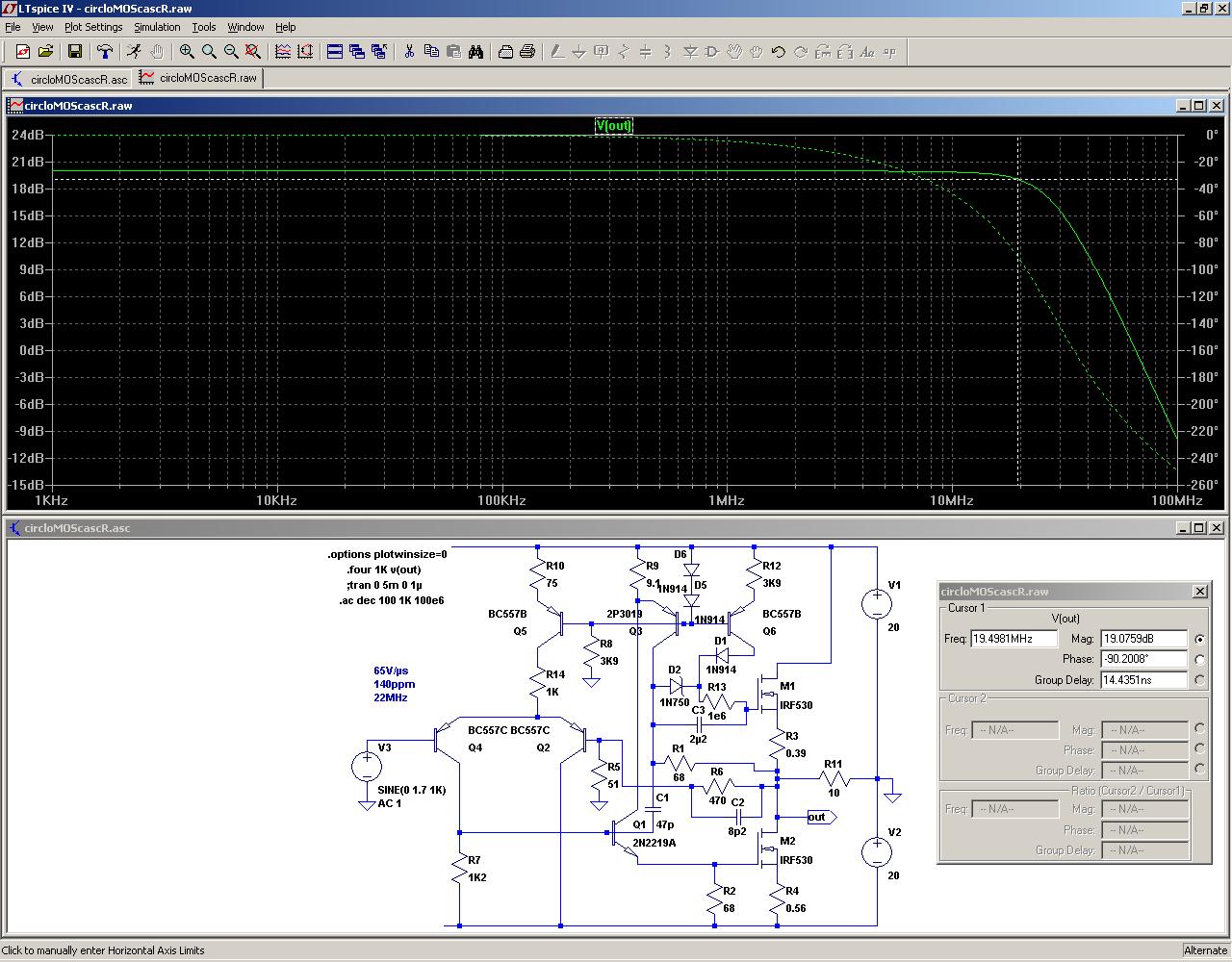
Task: Switch to the circloMOScascR.asc tab
Action: [68, 79]
